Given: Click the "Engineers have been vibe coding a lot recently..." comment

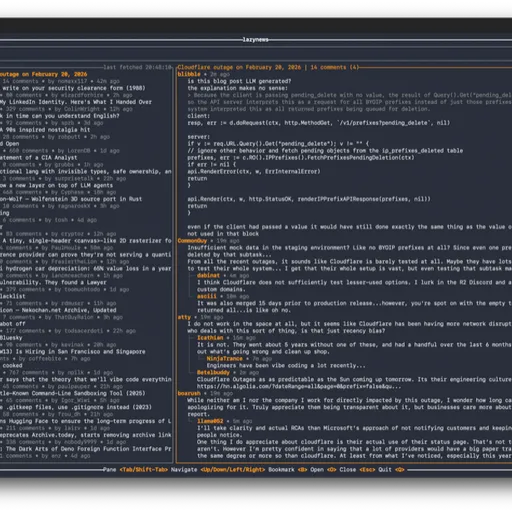Looking at the screenshot, I should coord(286,366).
